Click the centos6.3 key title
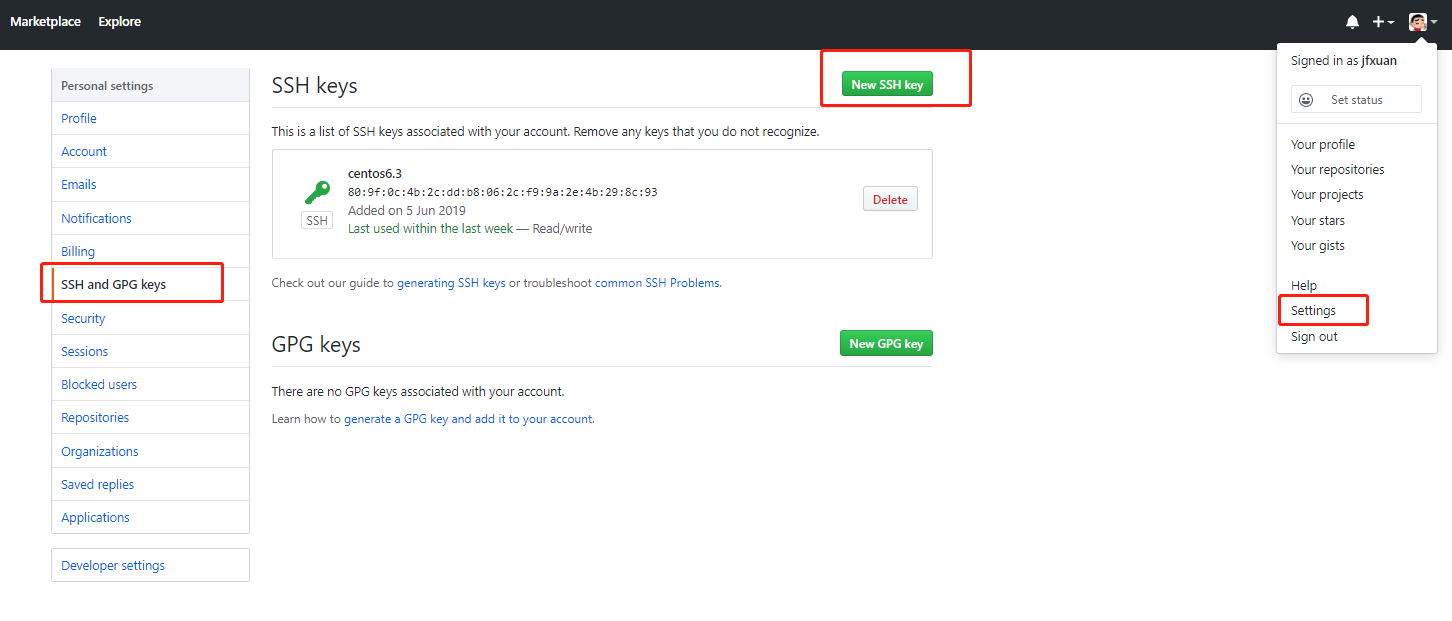This screenshot has height=621, width=1452. coord(374,173)
